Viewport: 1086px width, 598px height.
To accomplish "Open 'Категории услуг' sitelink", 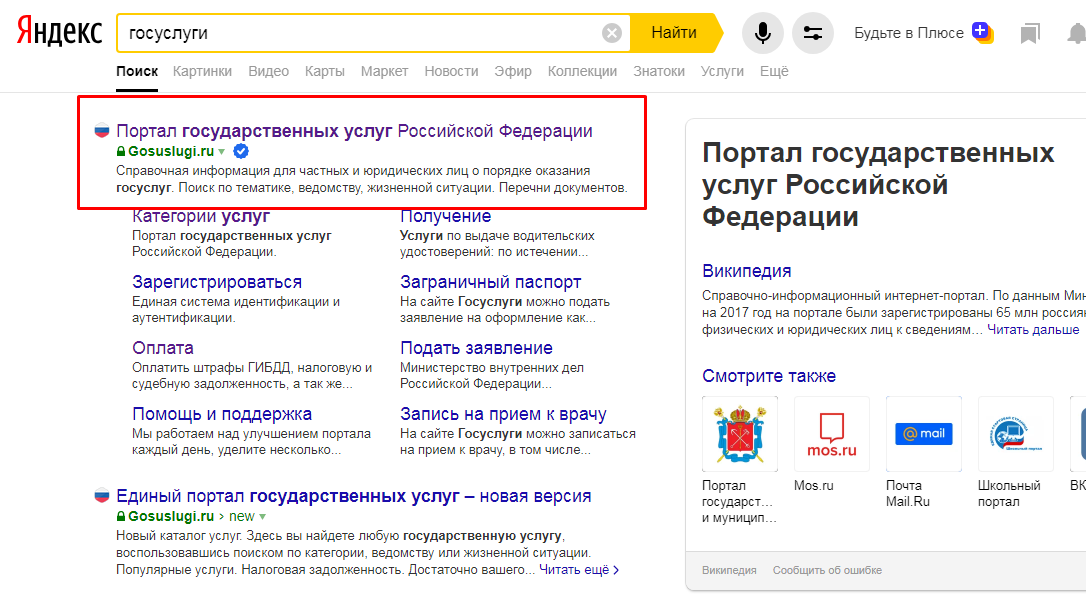I will [201, 216].
